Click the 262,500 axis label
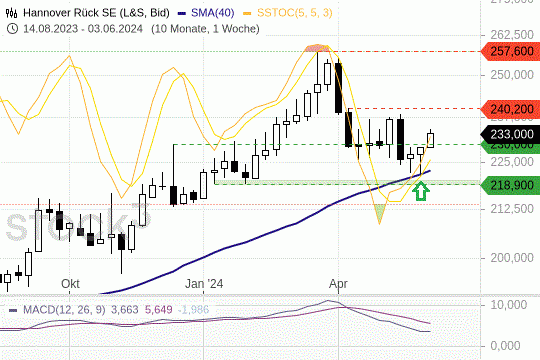 pos(512,35)
